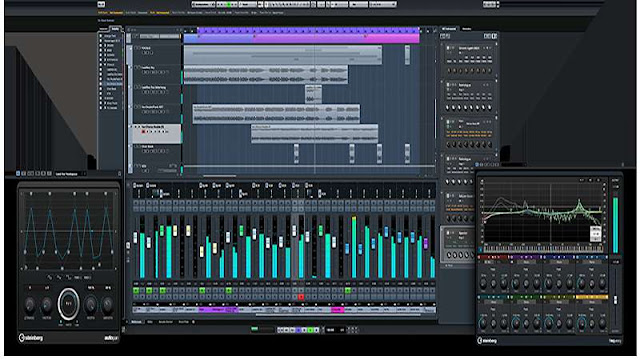Click the red record button on highlighted track
The height and width of the screenshot is (360, 640).
[143, 132]
